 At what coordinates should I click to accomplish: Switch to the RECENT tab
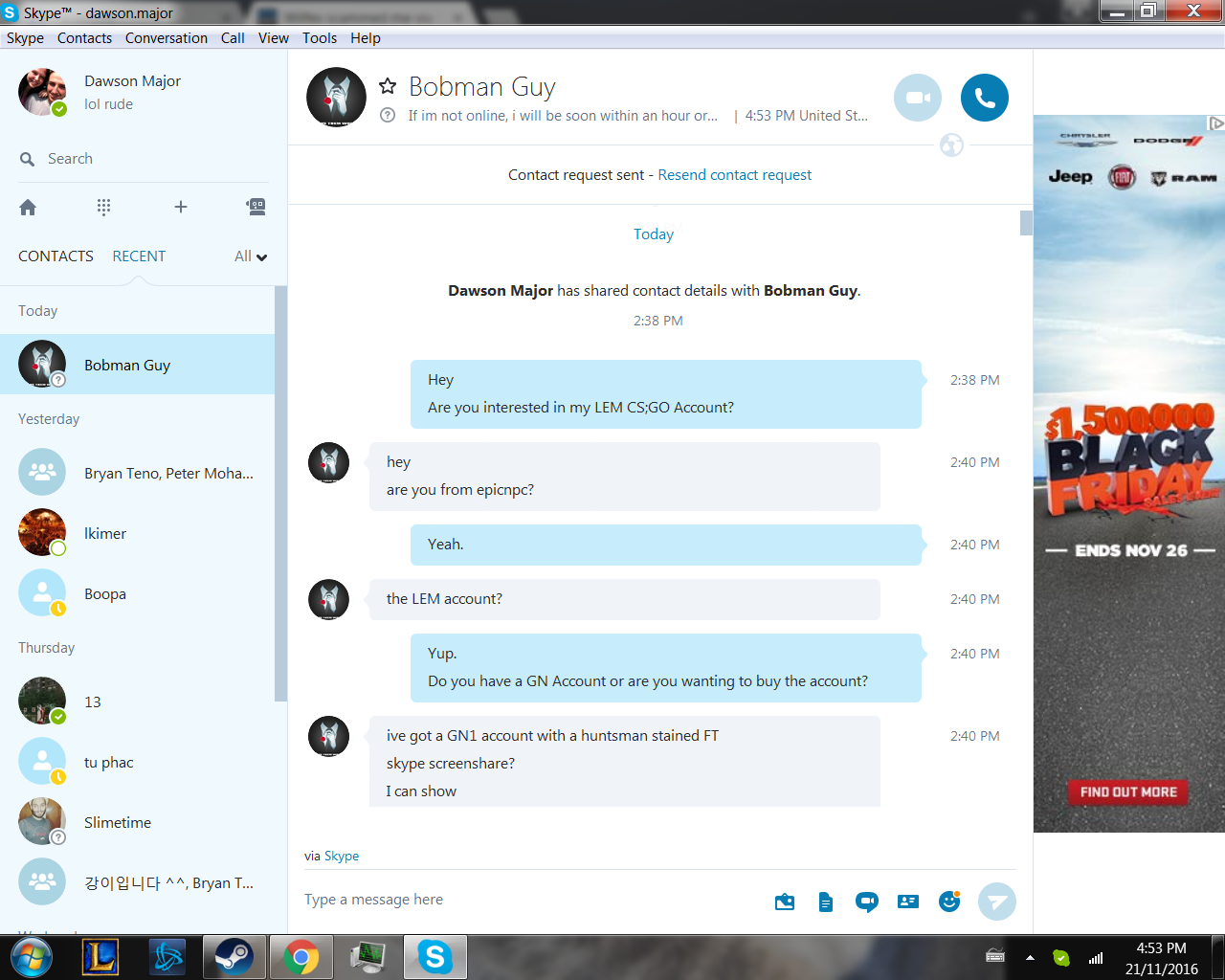(x=139, y=256)
